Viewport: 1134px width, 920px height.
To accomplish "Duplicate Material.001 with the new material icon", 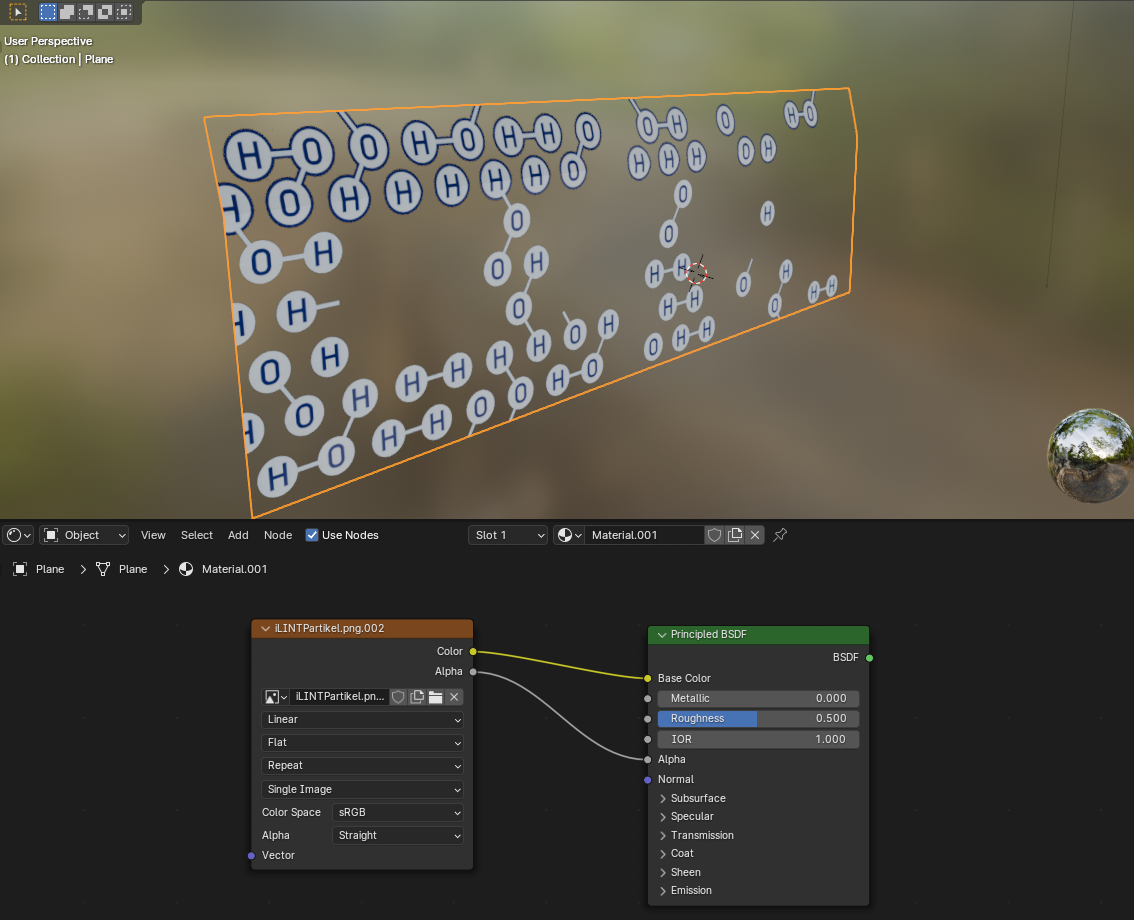I will [735, 535].
